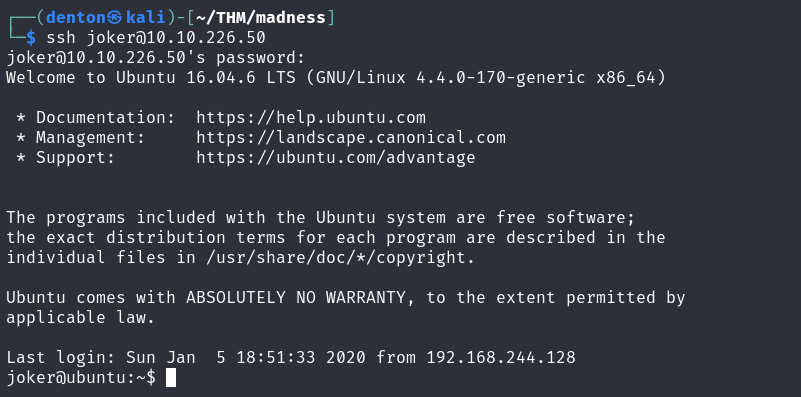
Task: Click the Last login timestamp text
Action: 246,357
